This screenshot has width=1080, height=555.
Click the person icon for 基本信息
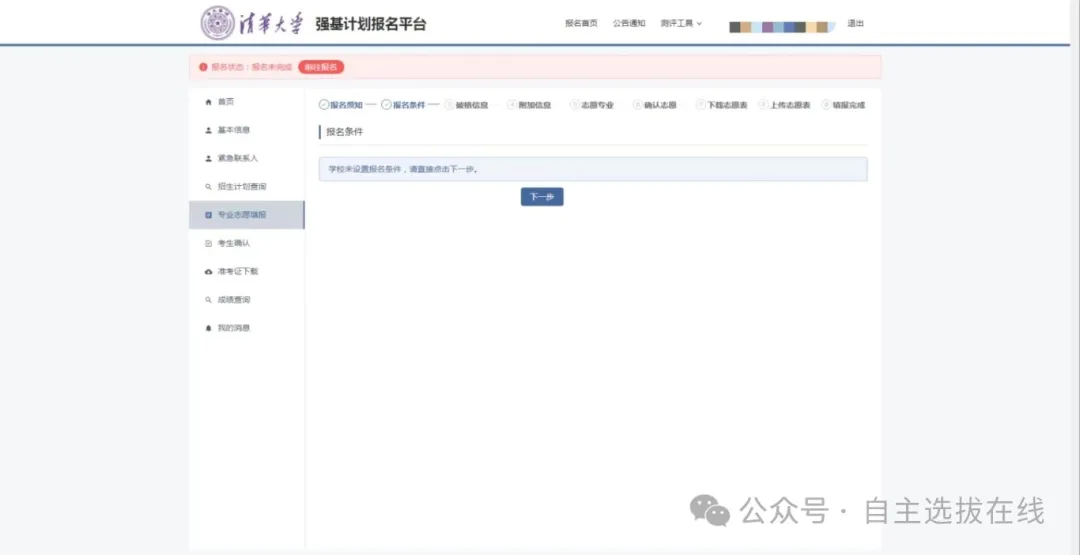pyautogui.click(x=208, y=130)
